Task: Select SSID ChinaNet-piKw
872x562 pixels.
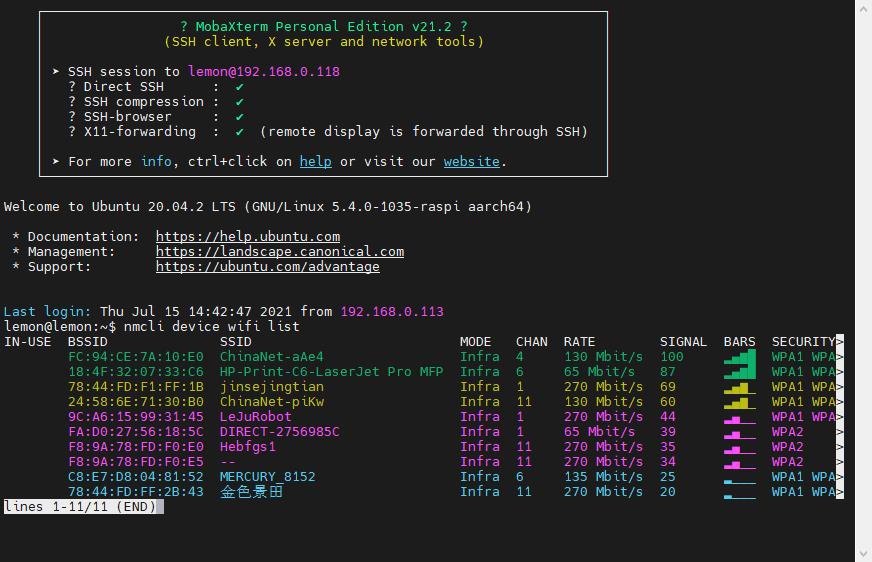Action: pyautogui.click(x=271, y=401)
